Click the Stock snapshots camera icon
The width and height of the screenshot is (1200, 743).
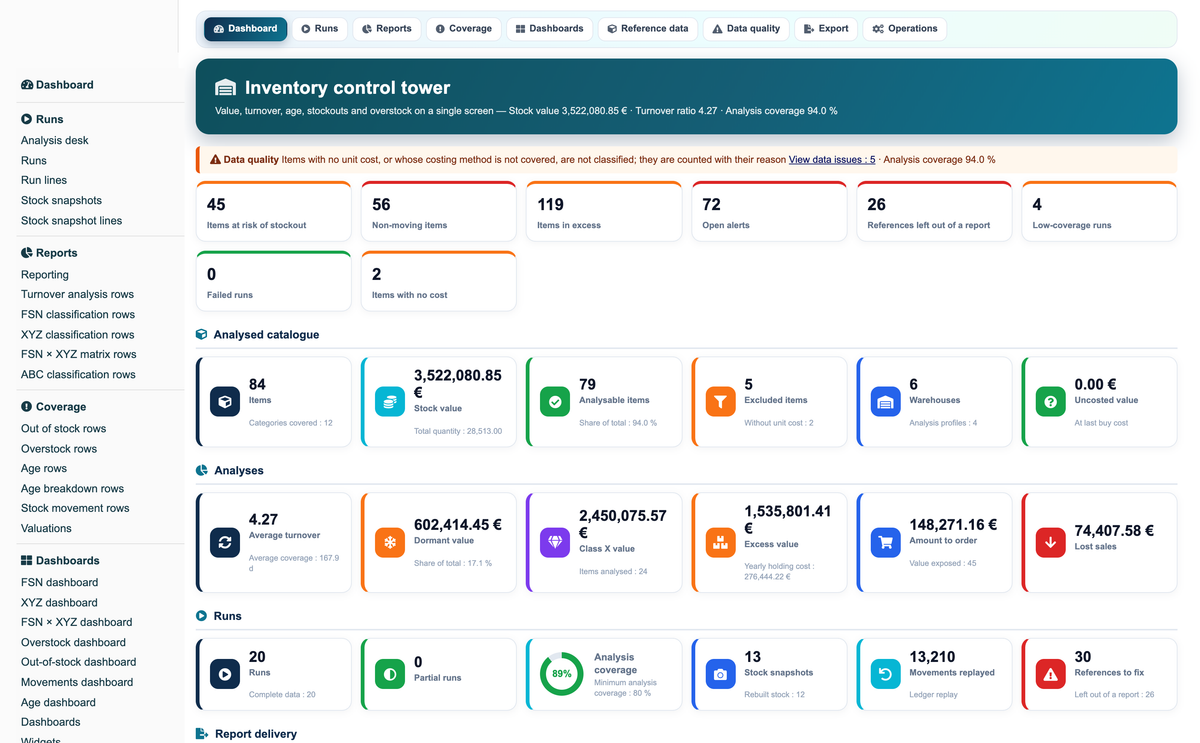point(720,675)
